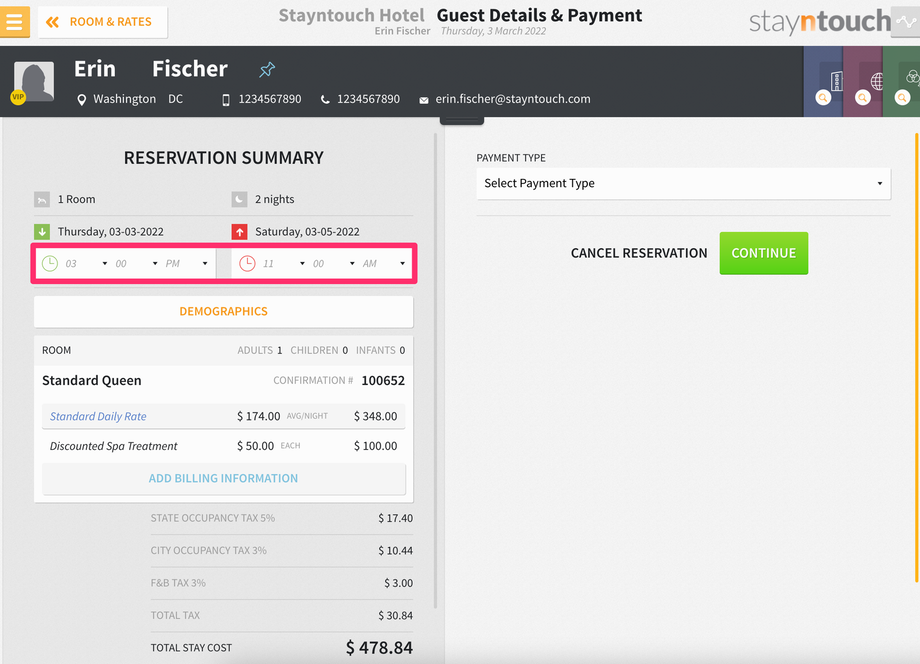Viewport: 920px width, 664px height.
Task: Pin the guest card with pushpin icon
Action: click(x=267, y=70)
